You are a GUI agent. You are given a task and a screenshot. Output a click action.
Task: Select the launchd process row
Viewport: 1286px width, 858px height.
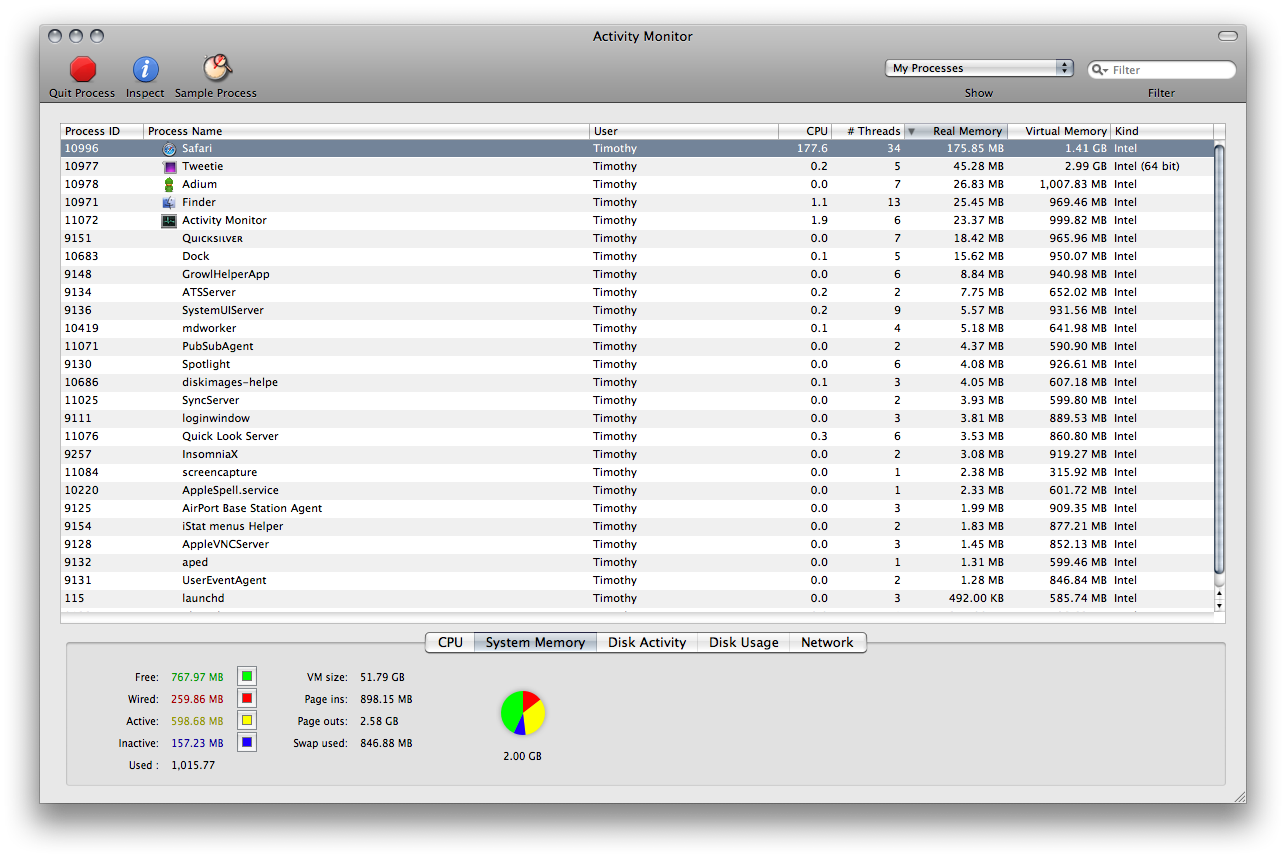coord(636,598)
